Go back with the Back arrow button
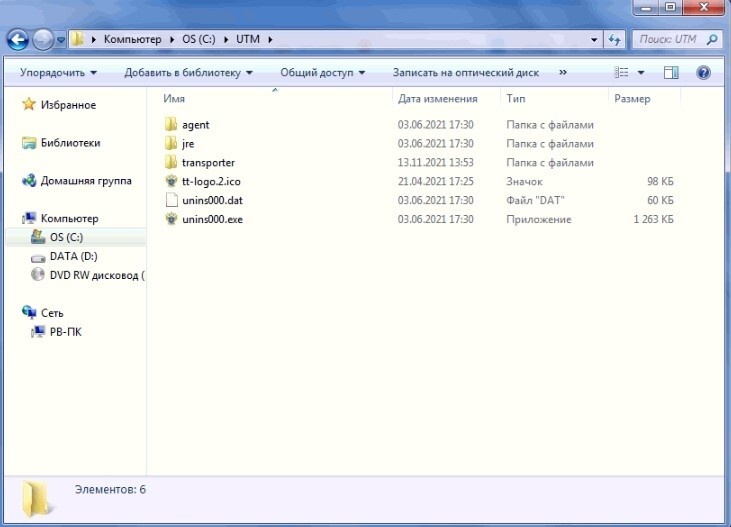This screenshot has height=527, width=731. click(18, 40)
